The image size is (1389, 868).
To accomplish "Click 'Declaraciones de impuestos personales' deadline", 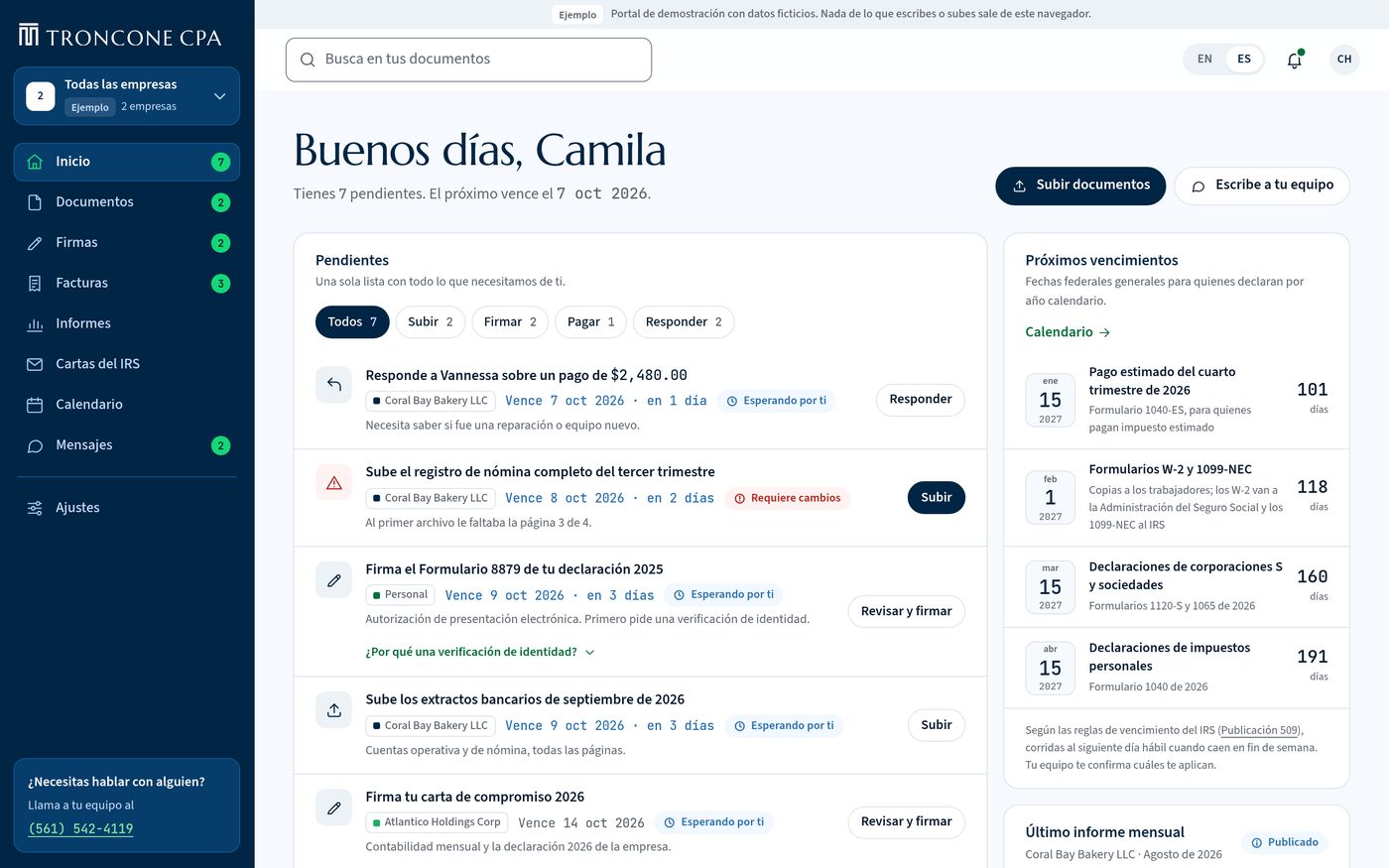I will click(1169, 657).
